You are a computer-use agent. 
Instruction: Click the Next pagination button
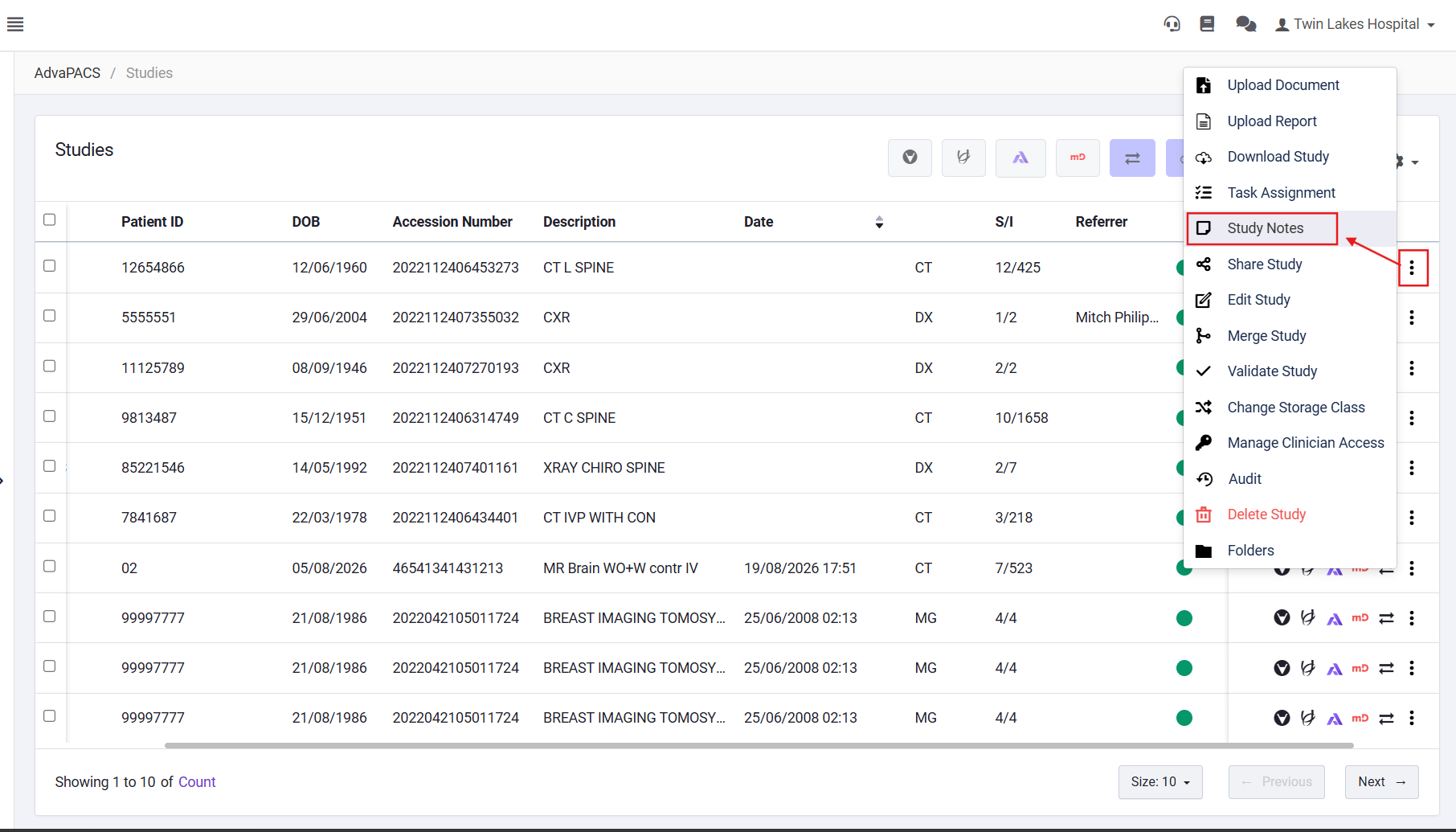point(1382,782)
